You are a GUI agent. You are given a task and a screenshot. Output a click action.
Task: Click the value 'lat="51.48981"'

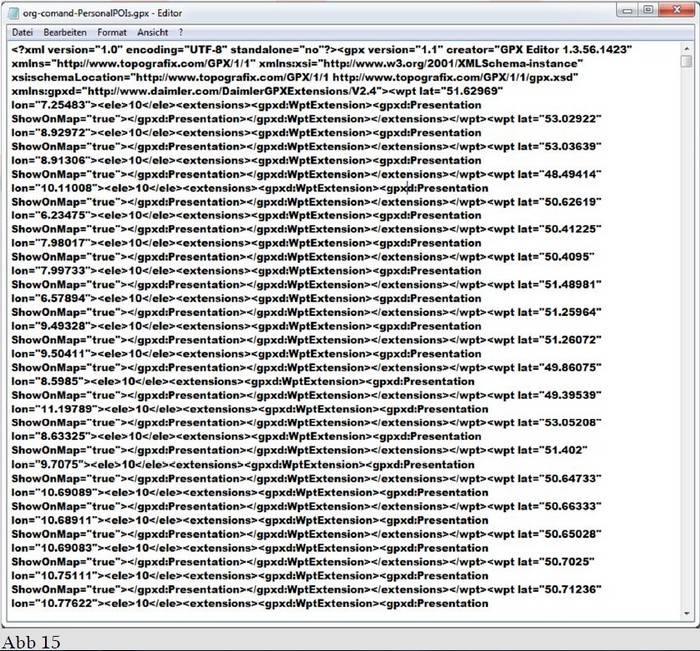click(559, 284)
